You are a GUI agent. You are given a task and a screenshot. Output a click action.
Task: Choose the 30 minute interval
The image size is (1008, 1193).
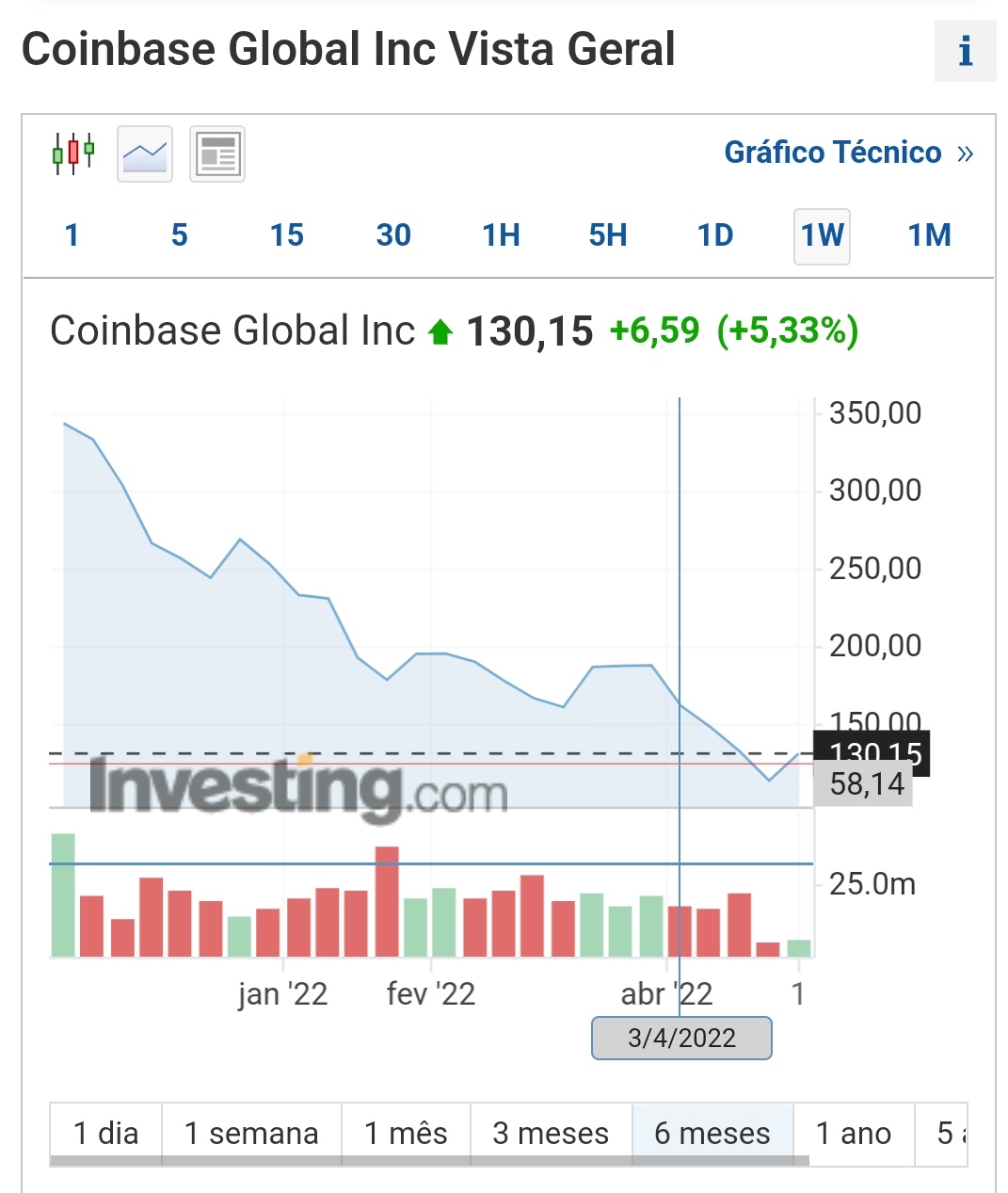pos(393,235)
